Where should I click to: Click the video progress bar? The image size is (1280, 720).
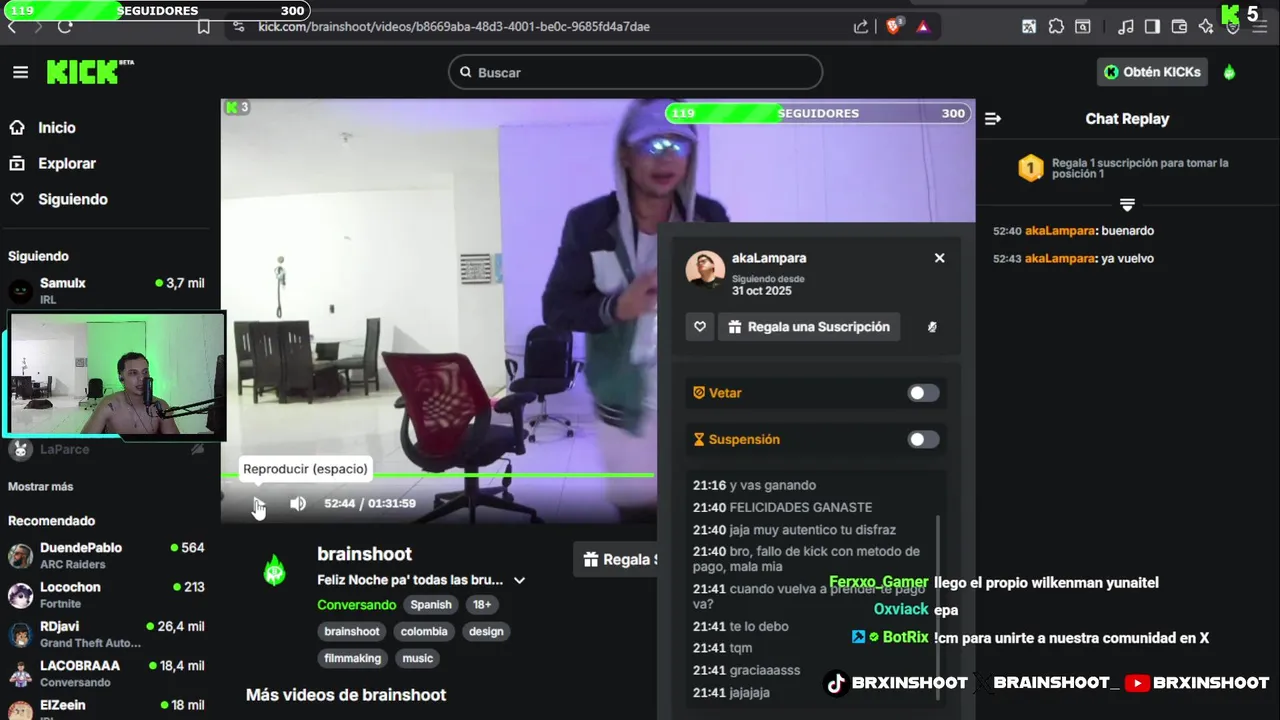click(438, 475)
